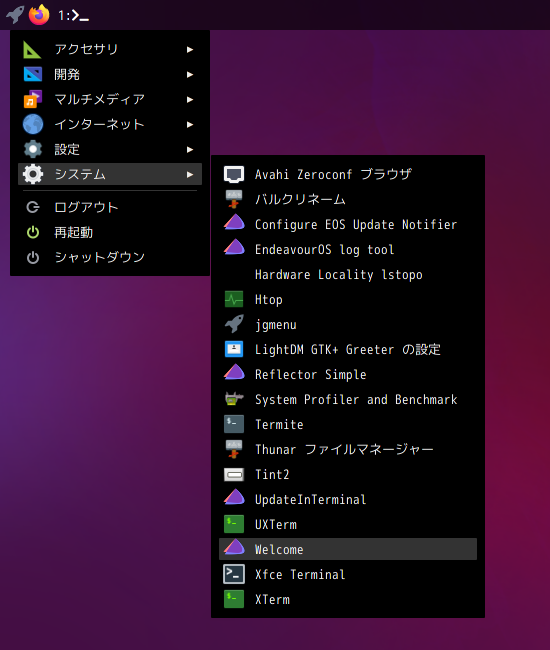Open the アクセサリ menu category
550x650 pixels.
click(x=110, y=50)
